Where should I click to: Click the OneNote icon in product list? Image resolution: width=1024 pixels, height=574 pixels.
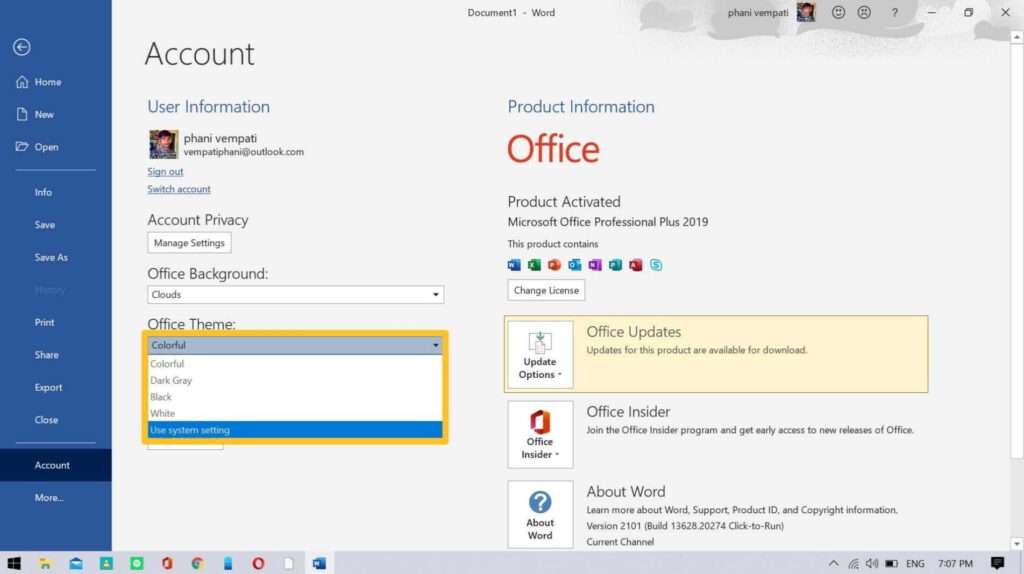(x=595, y=264)
